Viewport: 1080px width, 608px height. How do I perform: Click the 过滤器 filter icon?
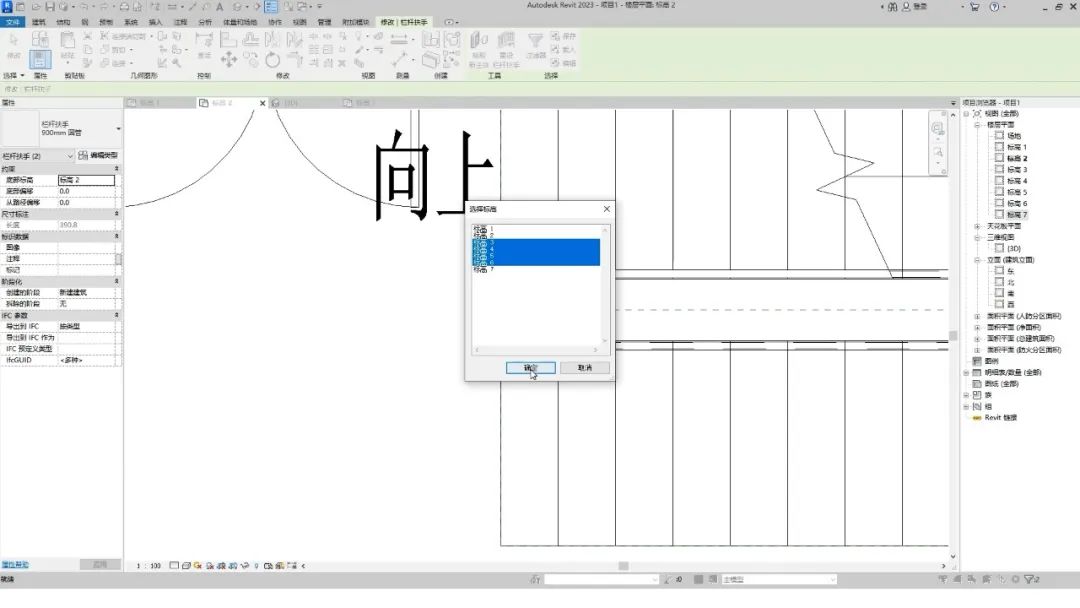[x=535, y=41]
